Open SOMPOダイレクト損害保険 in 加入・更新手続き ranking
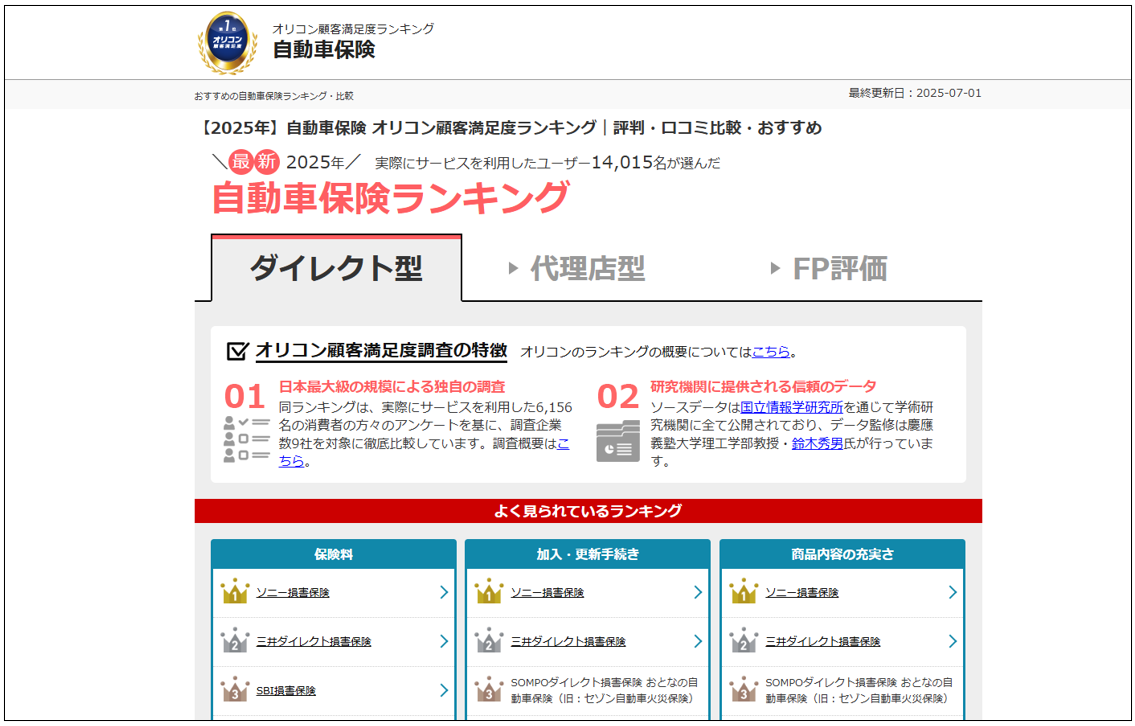The image size is (1135, 726). click(x=604, y=691)
